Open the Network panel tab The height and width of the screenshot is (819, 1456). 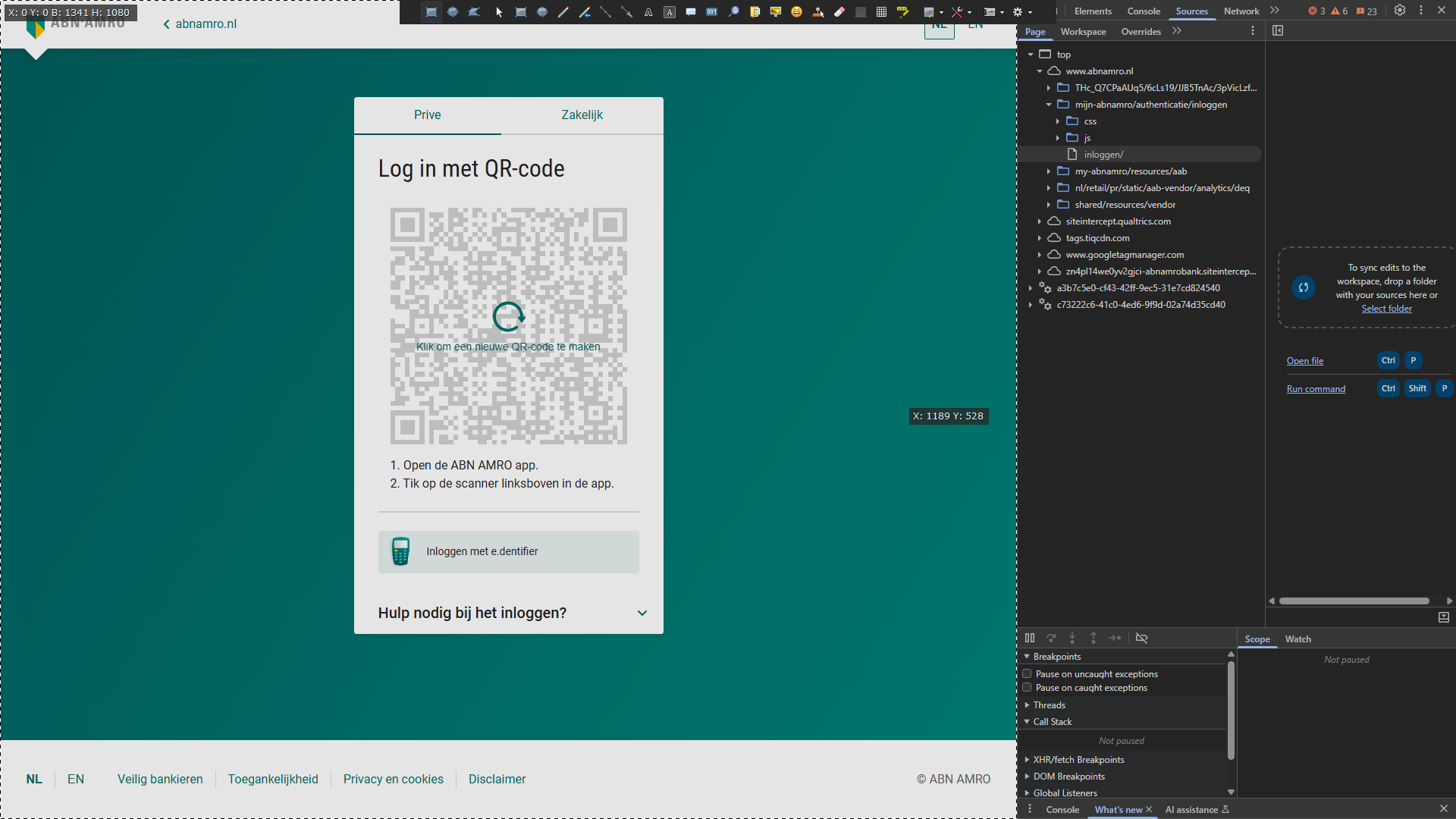[x=1241, y=11]
